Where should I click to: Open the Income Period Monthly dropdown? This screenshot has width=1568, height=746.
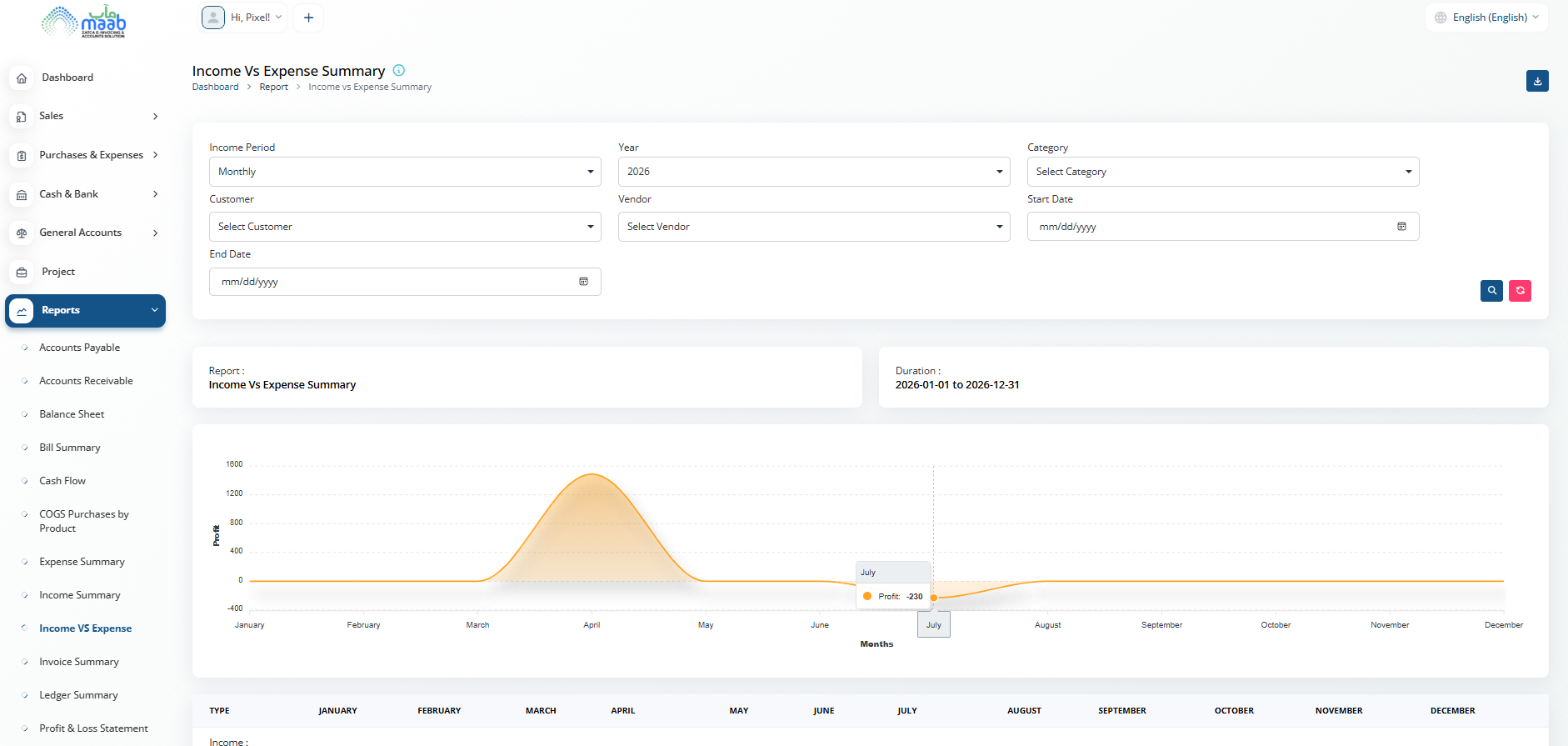[405, 172]
